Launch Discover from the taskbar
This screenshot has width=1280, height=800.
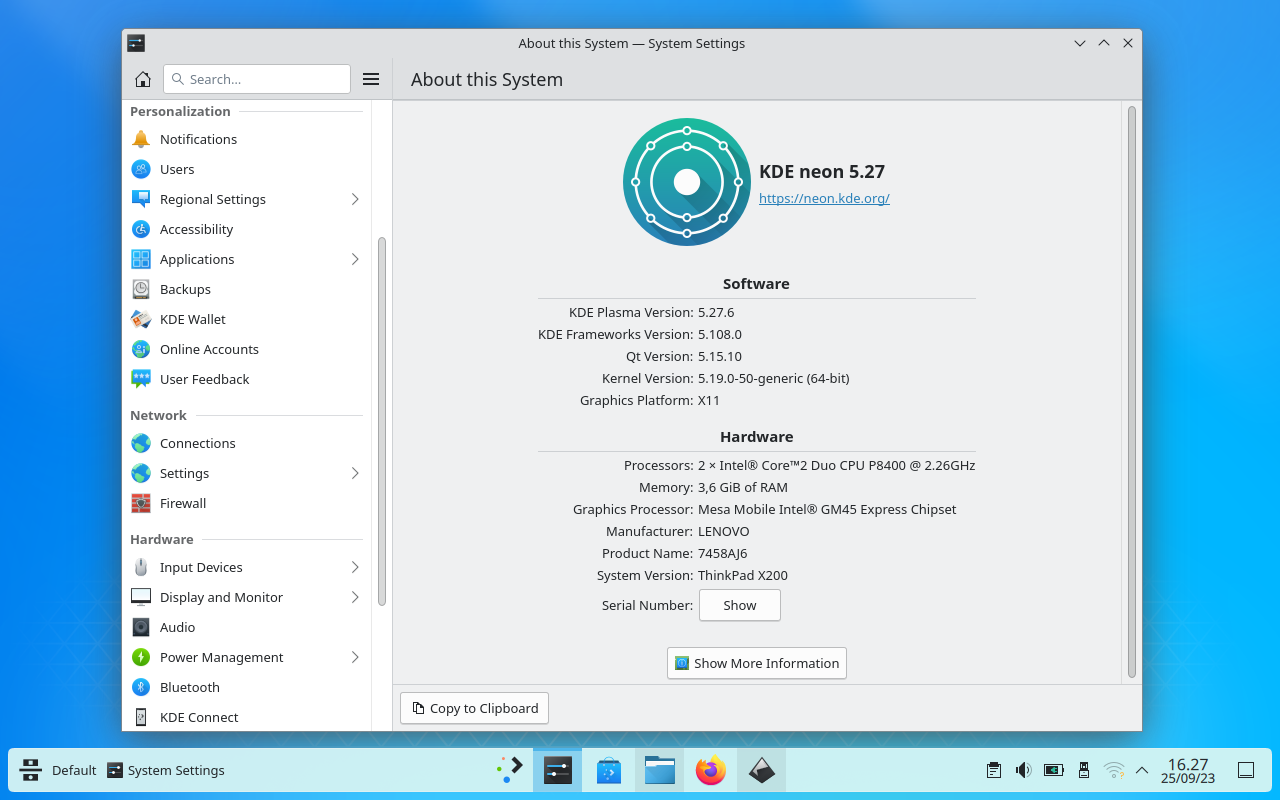tap(608, 770)
